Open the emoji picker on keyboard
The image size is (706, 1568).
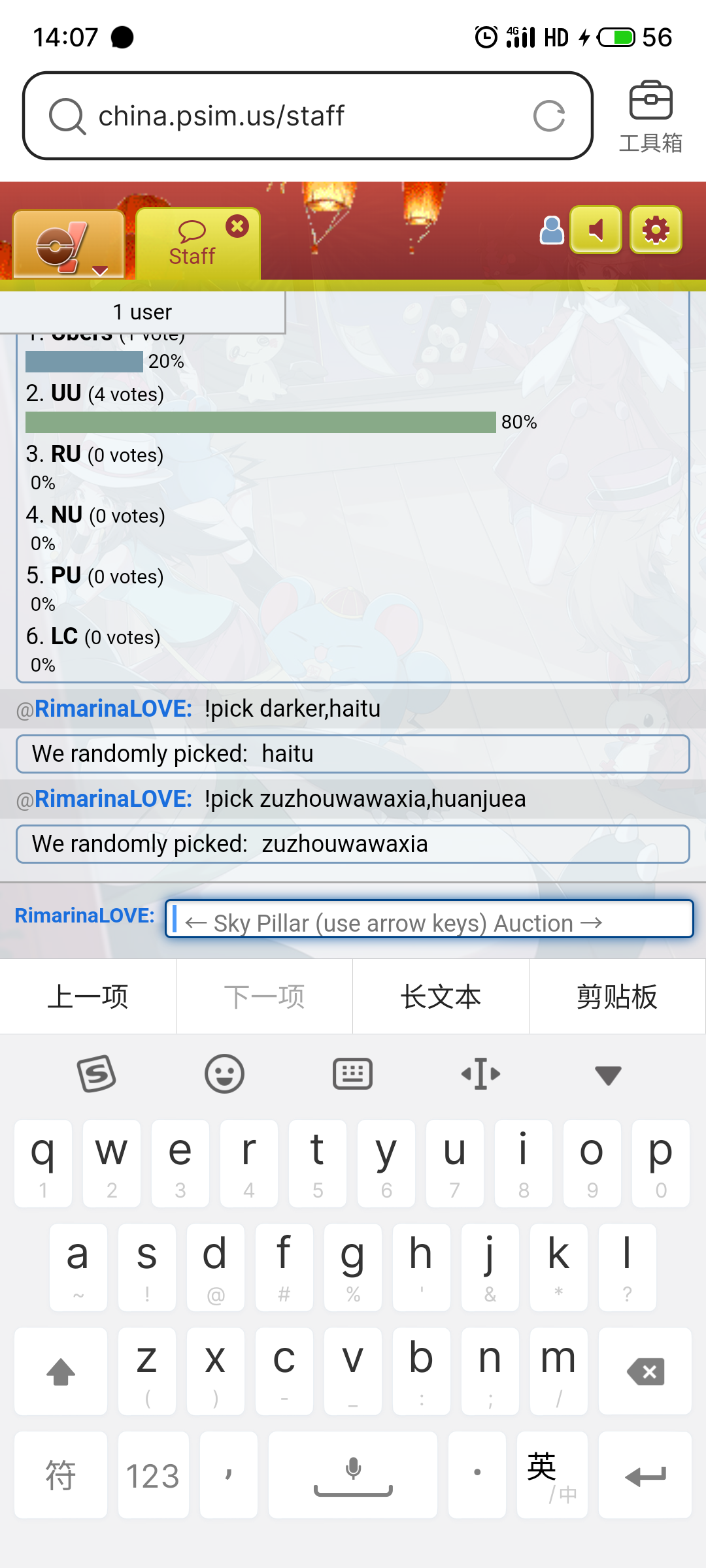[x=224, y=1073]
